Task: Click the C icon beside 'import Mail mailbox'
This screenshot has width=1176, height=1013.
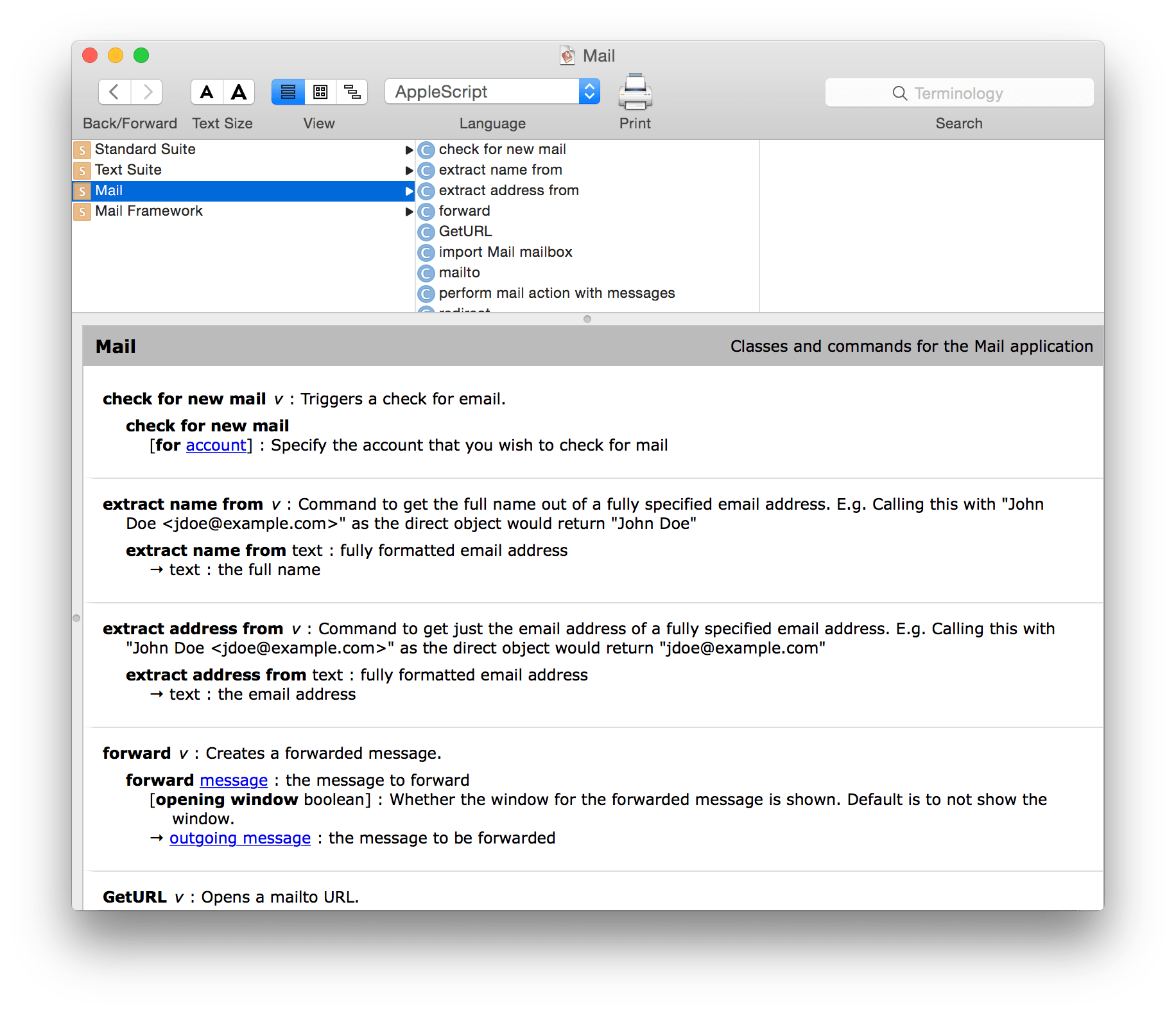Action: (426, 253)
